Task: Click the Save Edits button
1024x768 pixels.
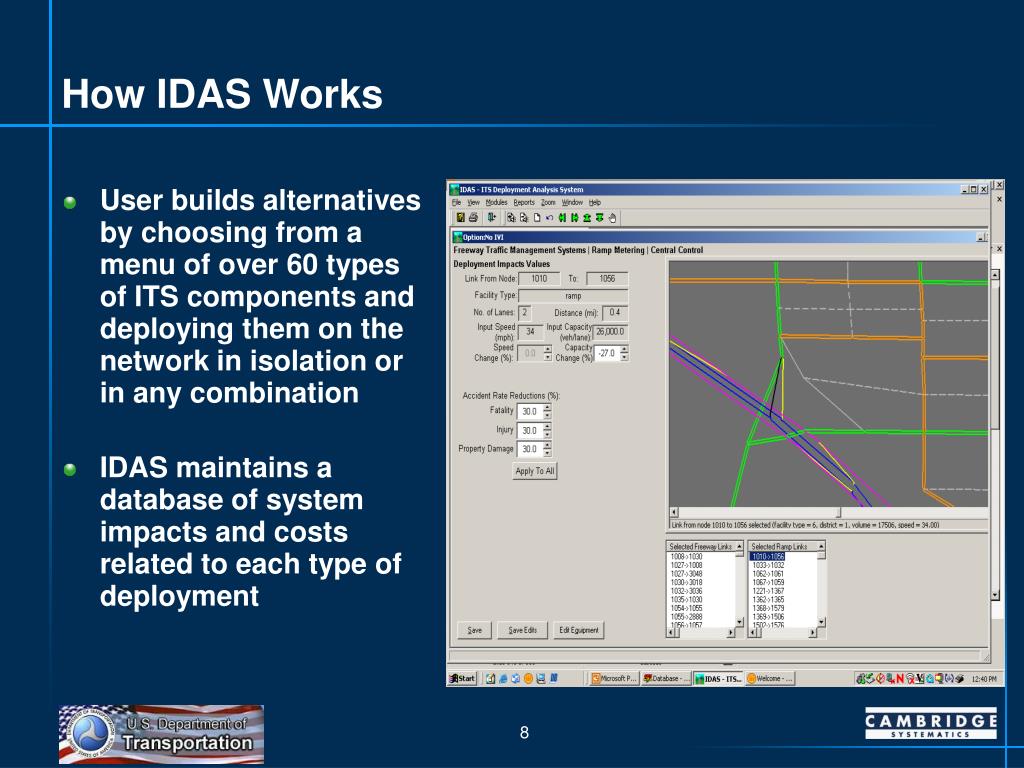Action: [x=522, y=630]
